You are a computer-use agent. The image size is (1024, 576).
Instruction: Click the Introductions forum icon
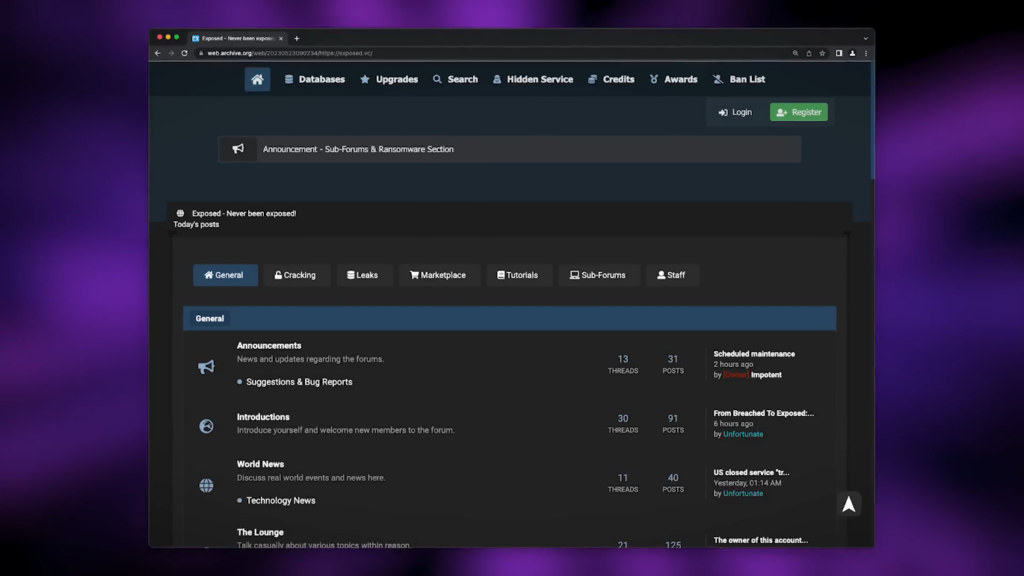click(206, 426)
